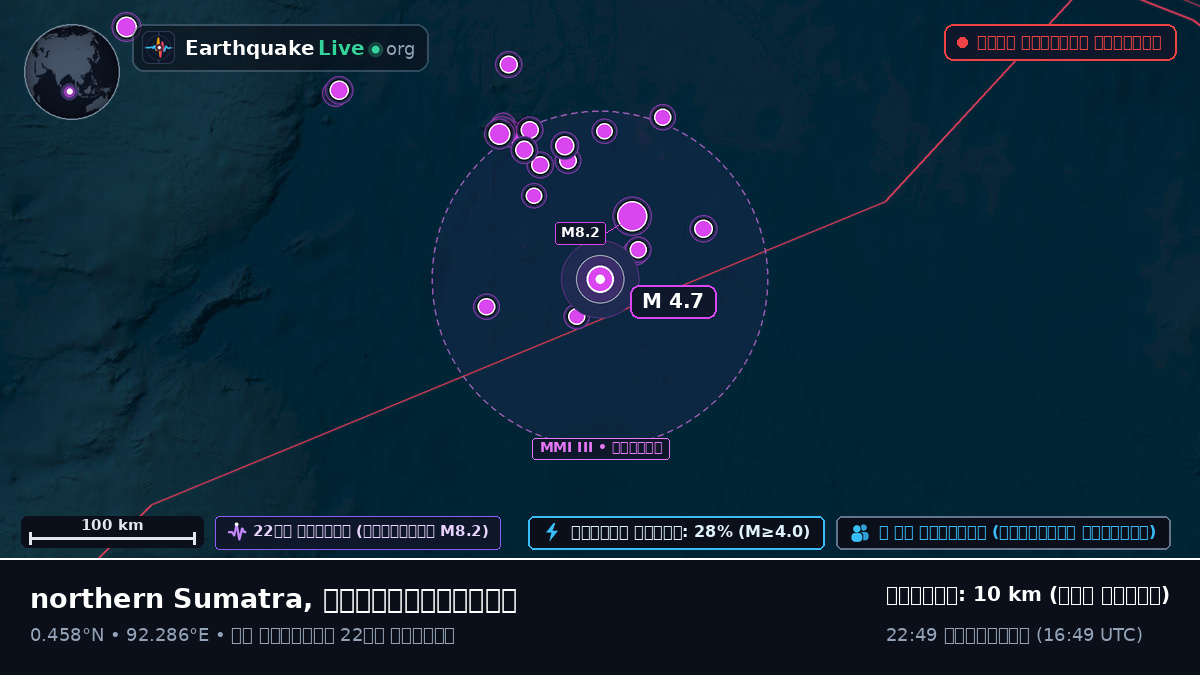The image size is (1200, 675).
Task: Click the 28% (M≥4.0) probability badge
Action: 676,532
